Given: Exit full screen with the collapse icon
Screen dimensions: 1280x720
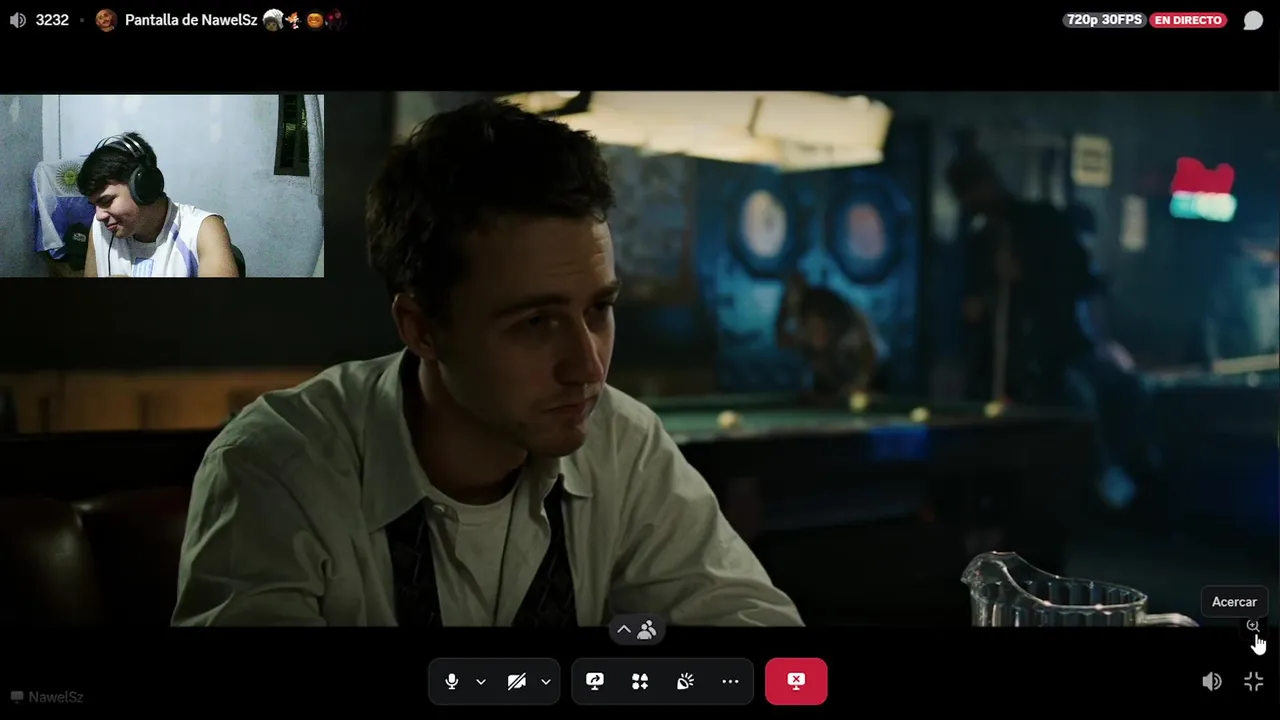Looking at the screenshot, I should point(1253,681).
